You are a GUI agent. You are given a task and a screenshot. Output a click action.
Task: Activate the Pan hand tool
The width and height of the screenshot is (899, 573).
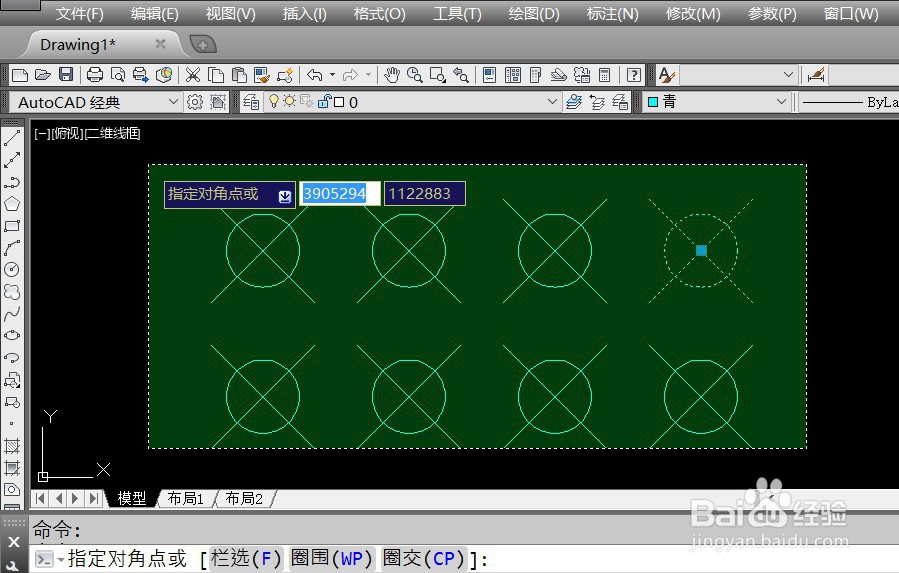tap(392, 75)
